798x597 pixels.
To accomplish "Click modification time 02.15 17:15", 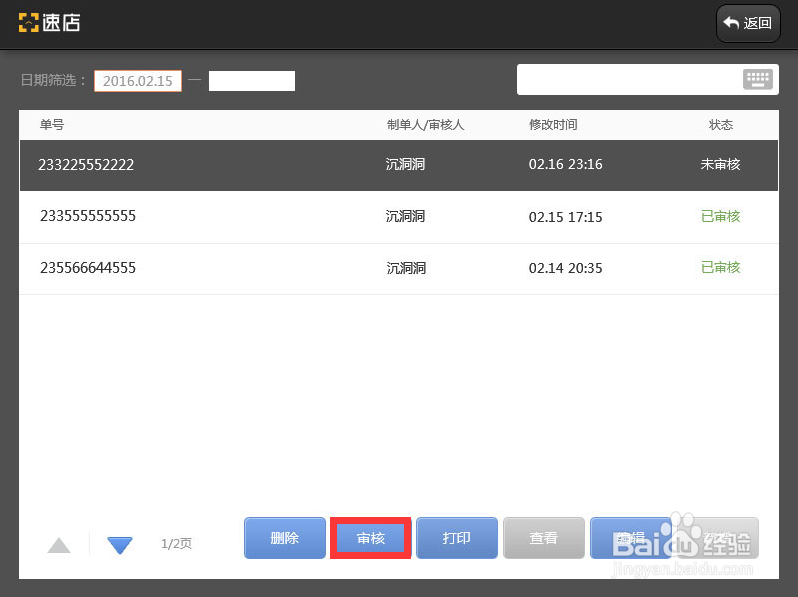I will pos(565,217).
